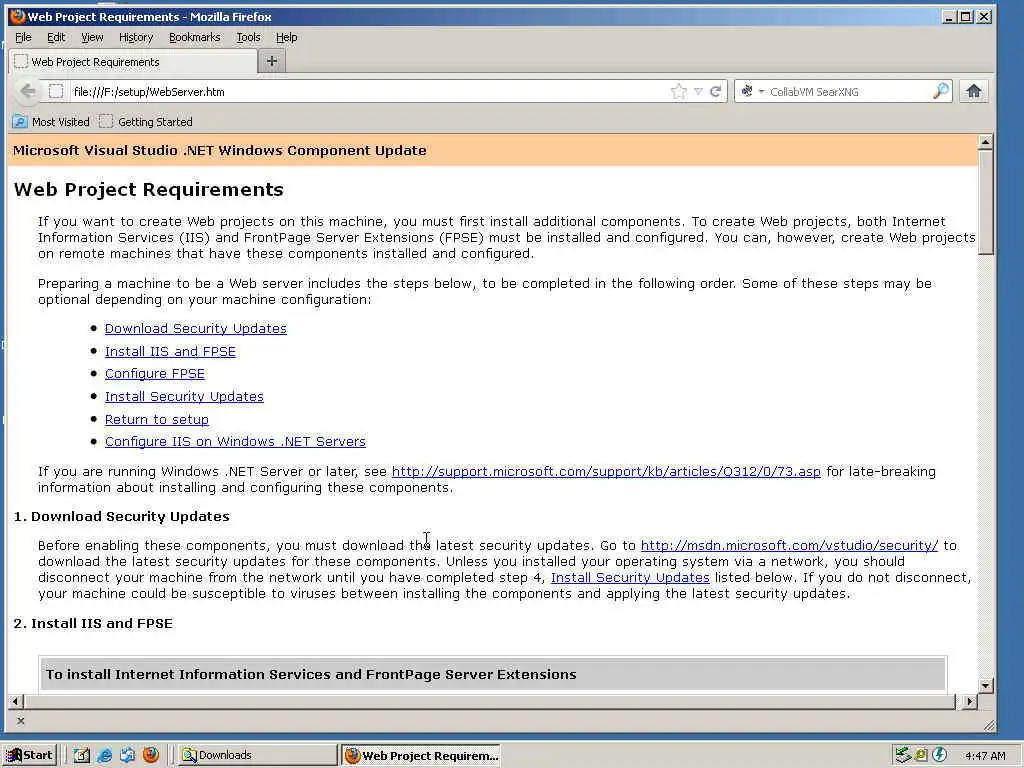Follow the Configure FPSE link

pos(155,374)
